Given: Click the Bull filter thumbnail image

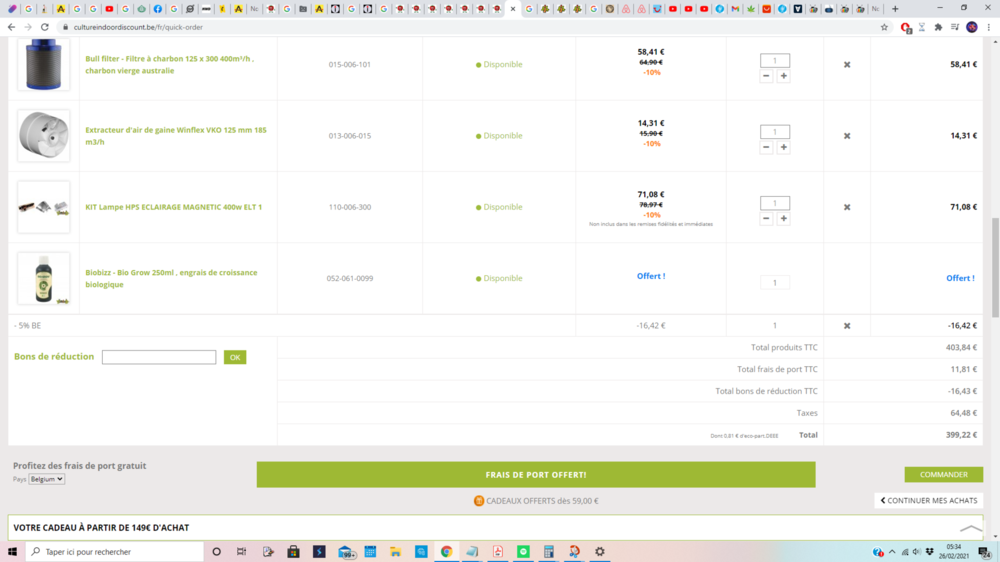Looking at the screenshot, I should (43, 64).
